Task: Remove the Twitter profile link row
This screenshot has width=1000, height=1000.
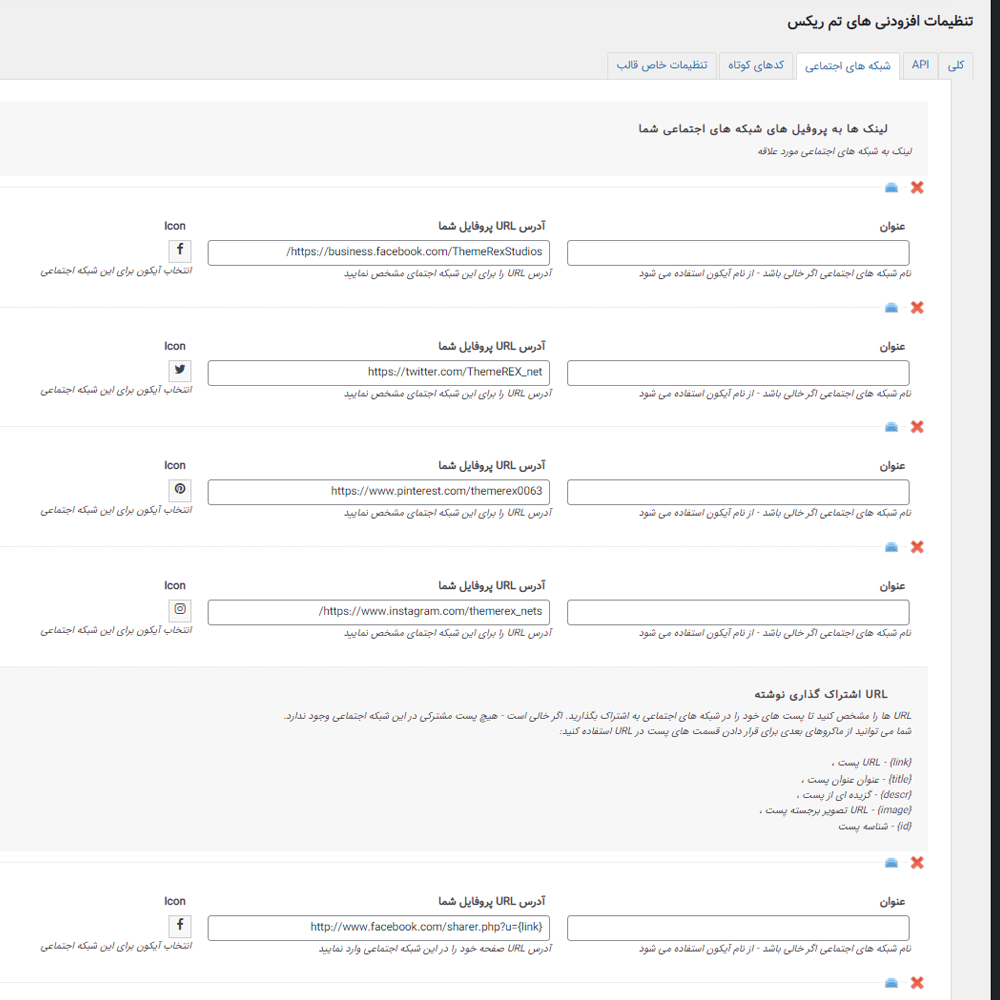Action: (916, 307)
